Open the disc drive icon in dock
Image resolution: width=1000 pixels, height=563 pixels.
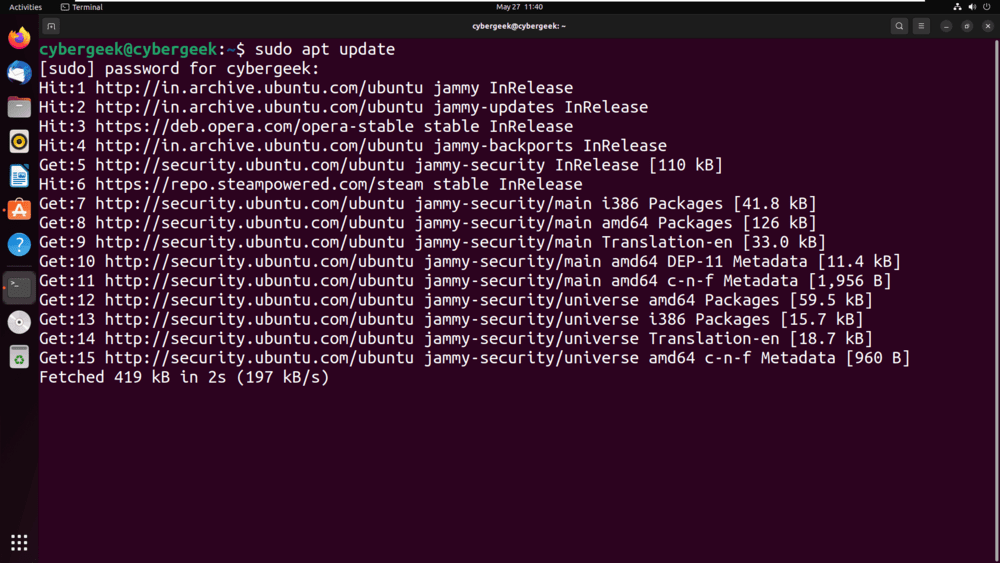(19, 323)
